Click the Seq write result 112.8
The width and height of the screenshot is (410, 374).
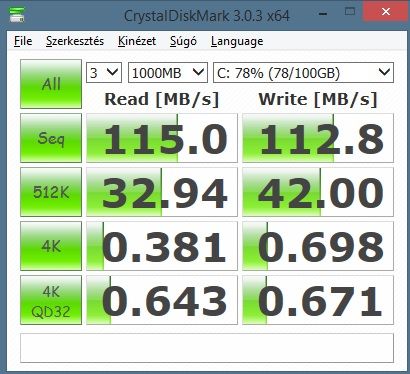coord(318,138)
